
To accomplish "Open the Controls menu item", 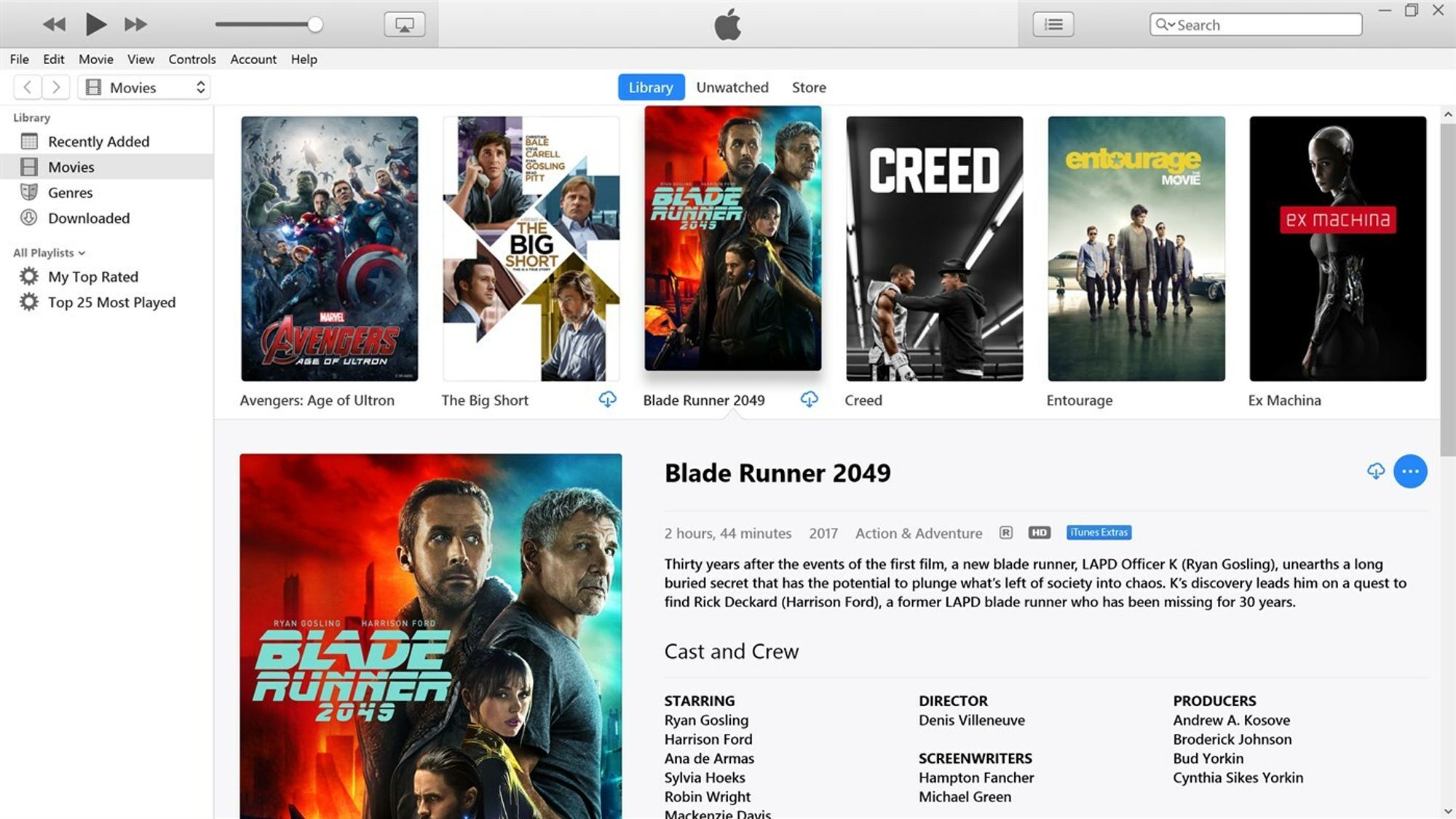I will 191,58.
